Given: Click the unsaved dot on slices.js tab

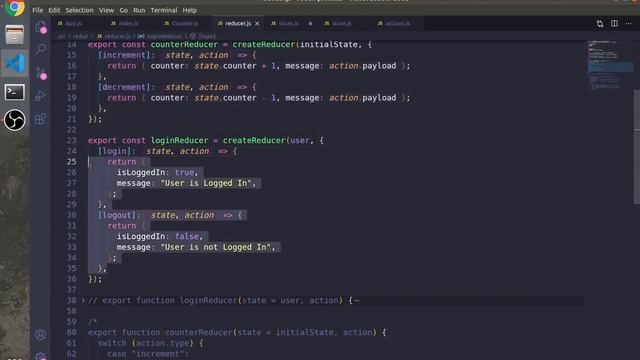Looking at the screenshot, I should (310, 24).
